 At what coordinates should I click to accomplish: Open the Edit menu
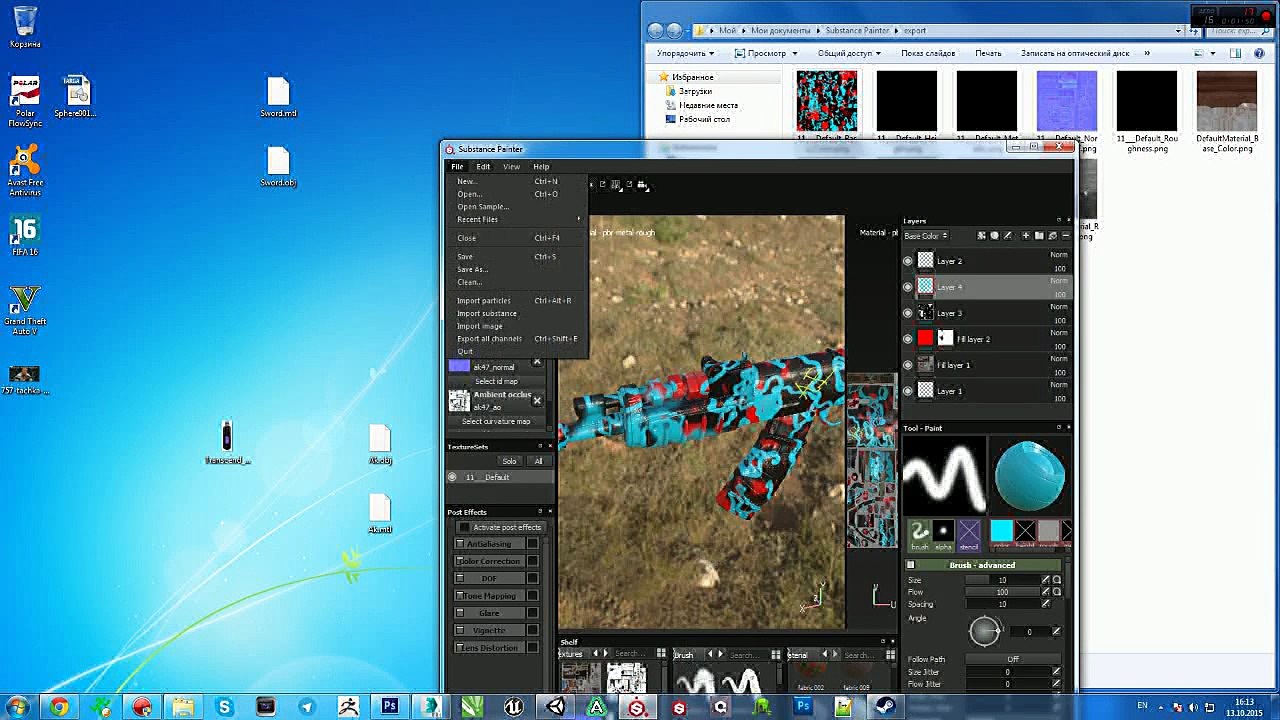(483, 166)
